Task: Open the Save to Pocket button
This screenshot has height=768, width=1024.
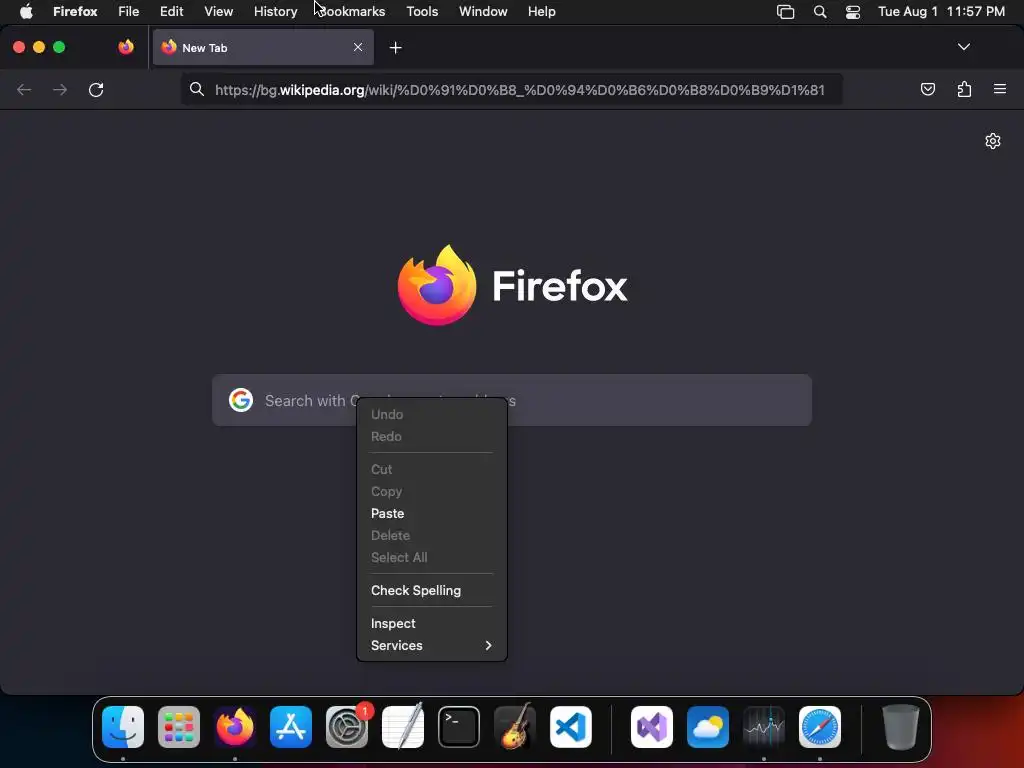Action: 927,89
